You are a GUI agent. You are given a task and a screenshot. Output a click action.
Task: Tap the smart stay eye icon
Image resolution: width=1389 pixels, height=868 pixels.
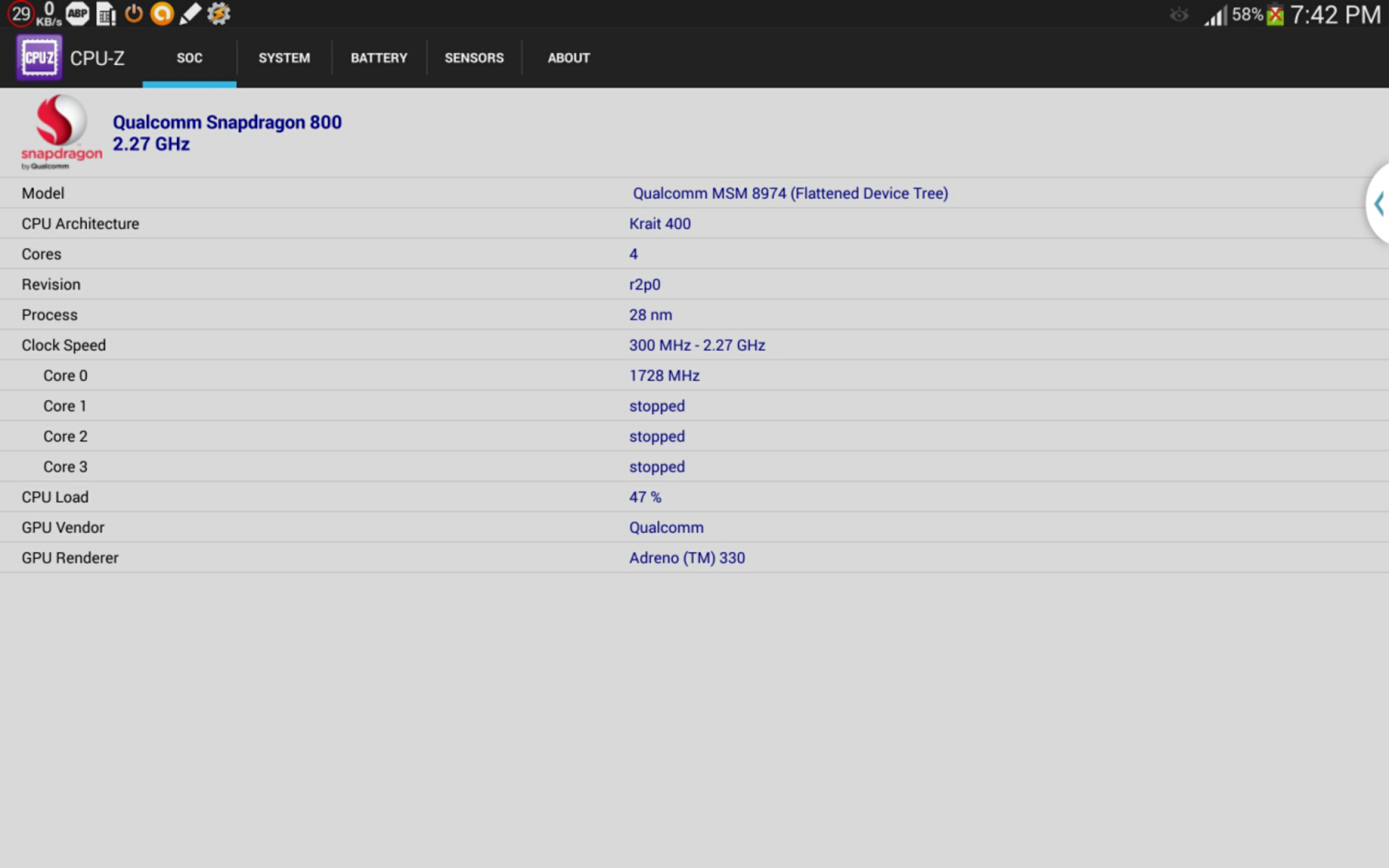pyautogui.click(x=1179, y=15)
